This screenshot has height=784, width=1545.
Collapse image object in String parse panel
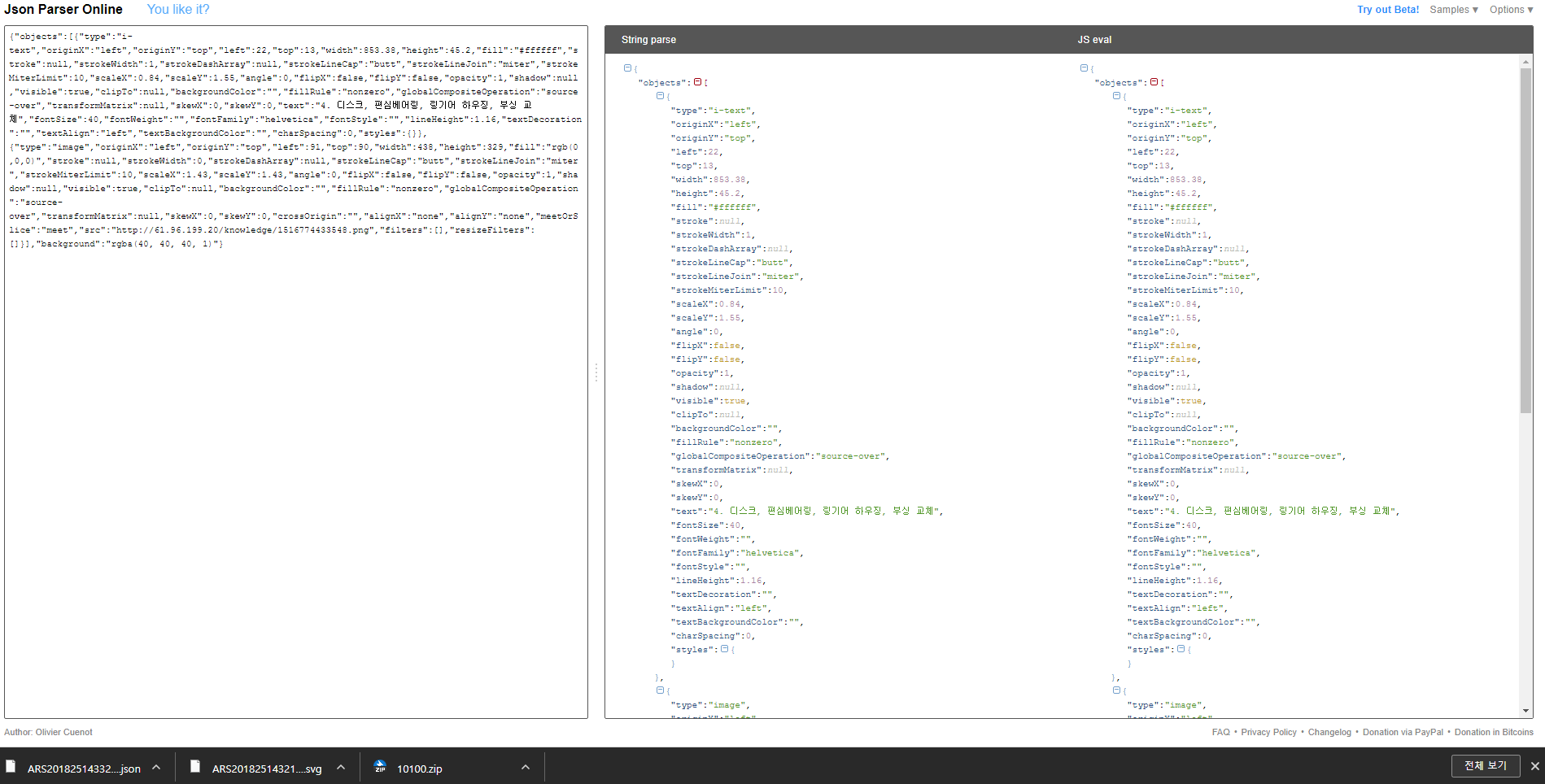tap(660, 690)
